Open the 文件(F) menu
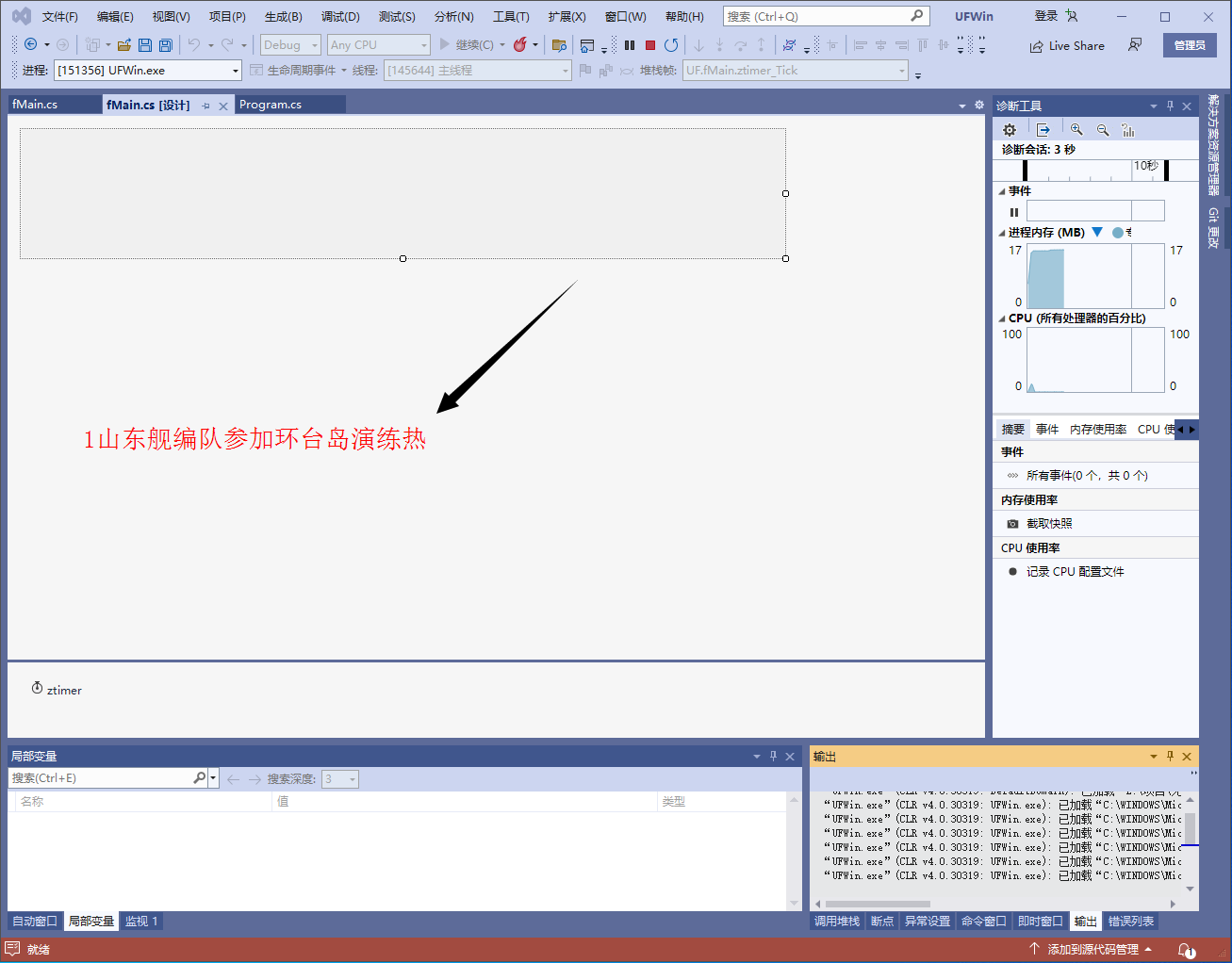Screen dimensions: 1232x963 (60, 16)
